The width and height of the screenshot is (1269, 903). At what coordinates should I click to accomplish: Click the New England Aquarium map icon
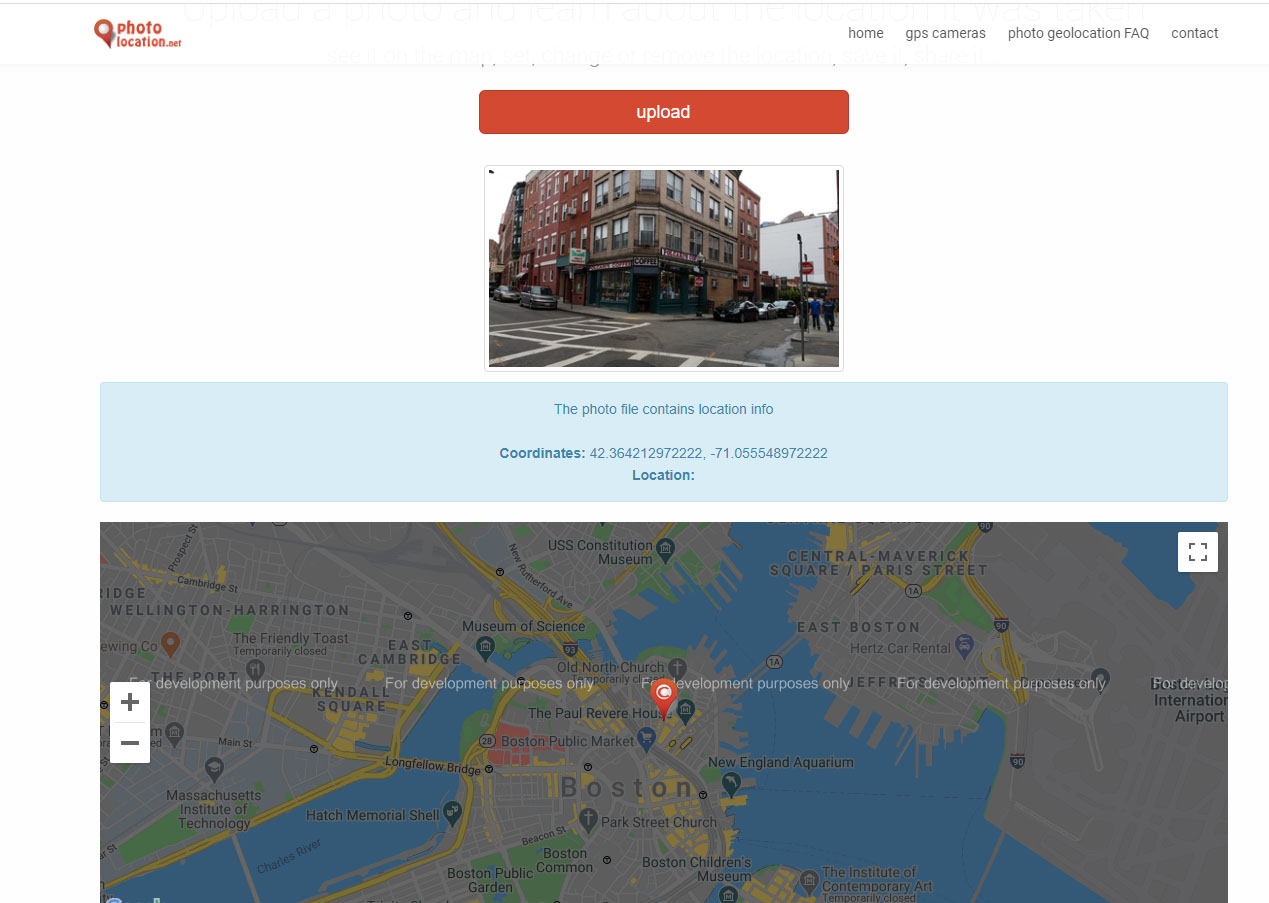click(731, 783)
